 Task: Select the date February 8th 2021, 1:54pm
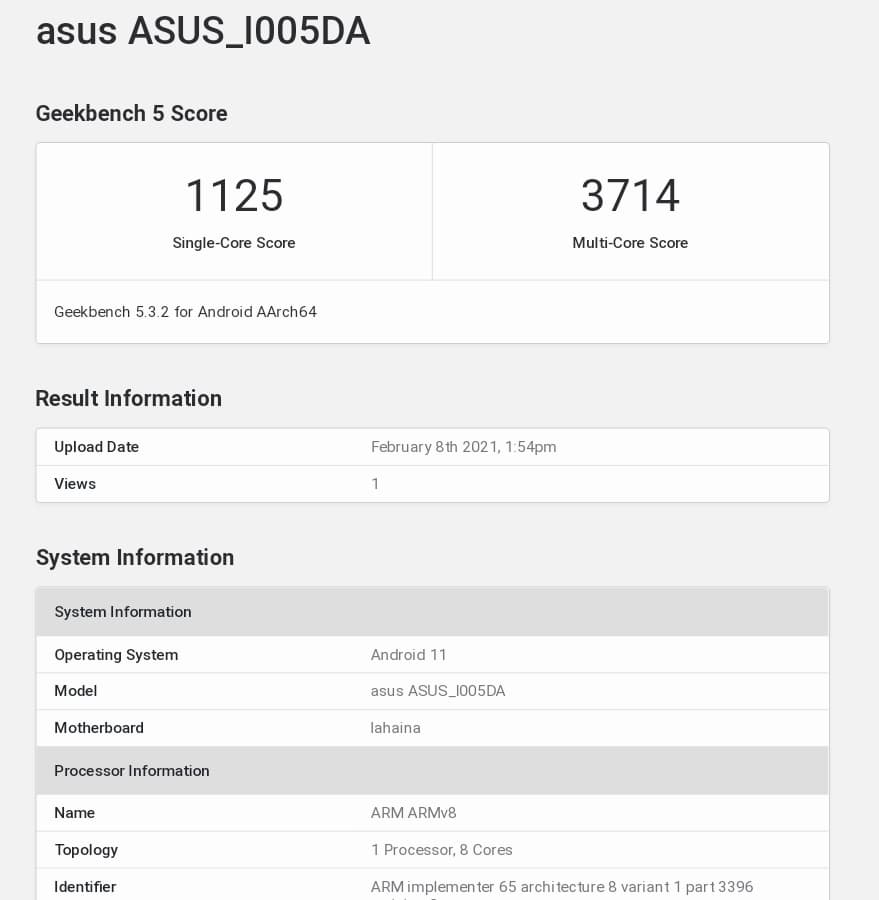[x=463, y=447]
